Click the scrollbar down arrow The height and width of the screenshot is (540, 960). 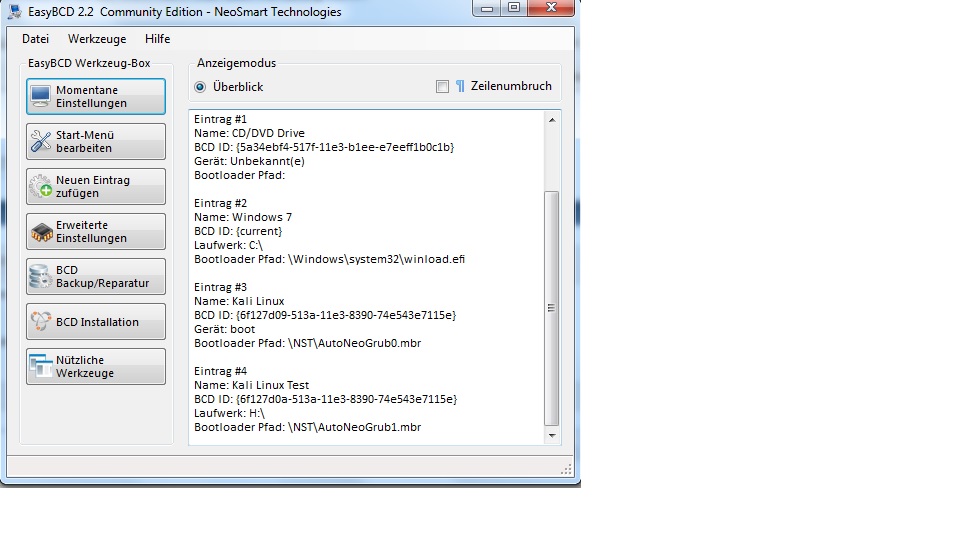(552, 435)
